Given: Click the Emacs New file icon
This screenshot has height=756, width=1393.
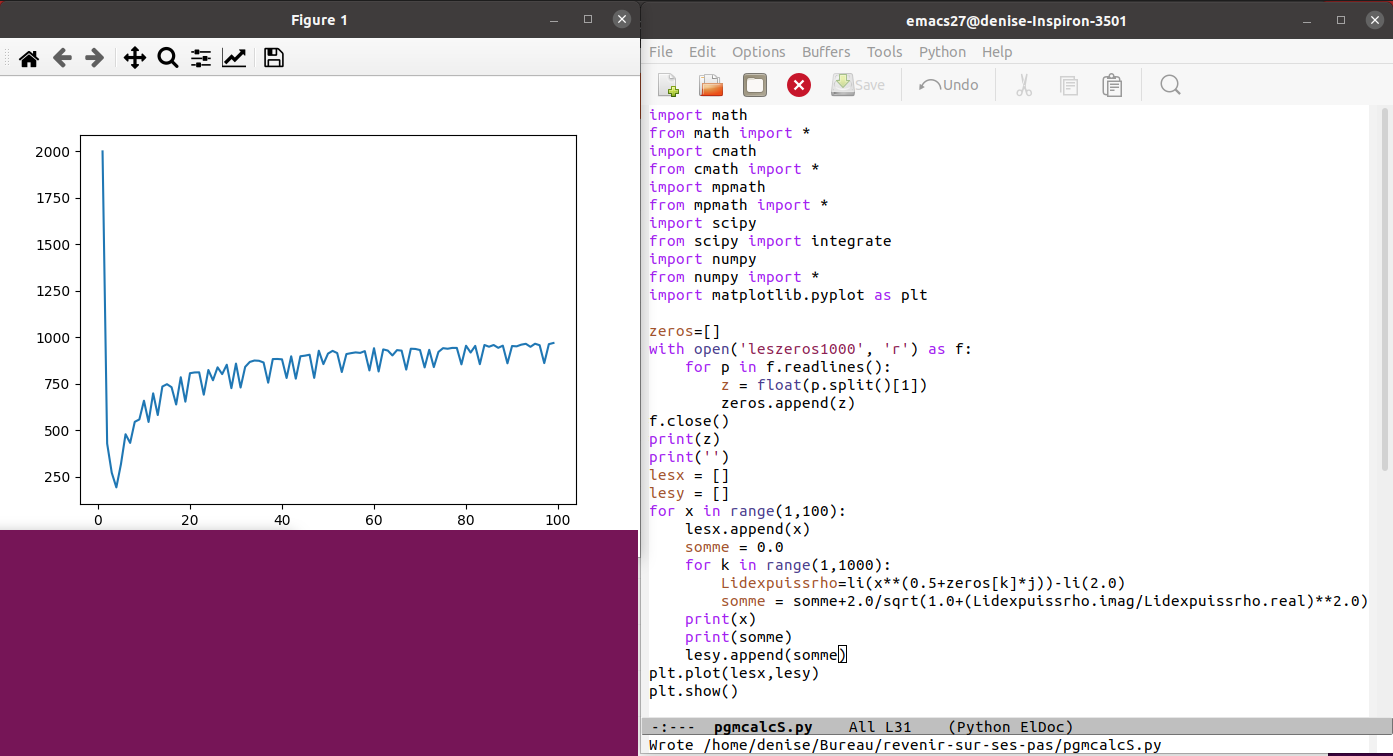Looking at the screenshot, I should (x=667, y=85).
